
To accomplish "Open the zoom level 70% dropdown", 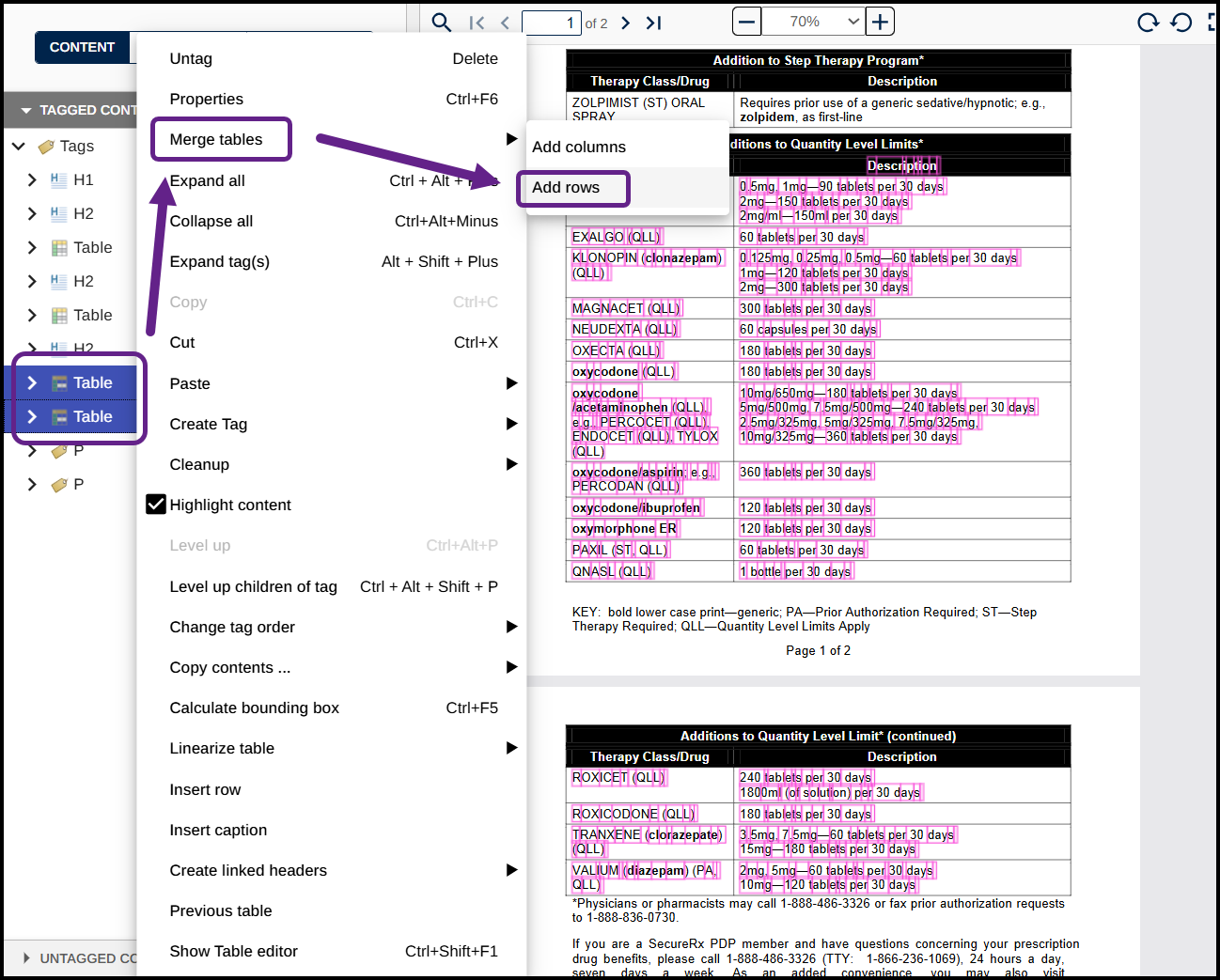I will pos(812,22).
